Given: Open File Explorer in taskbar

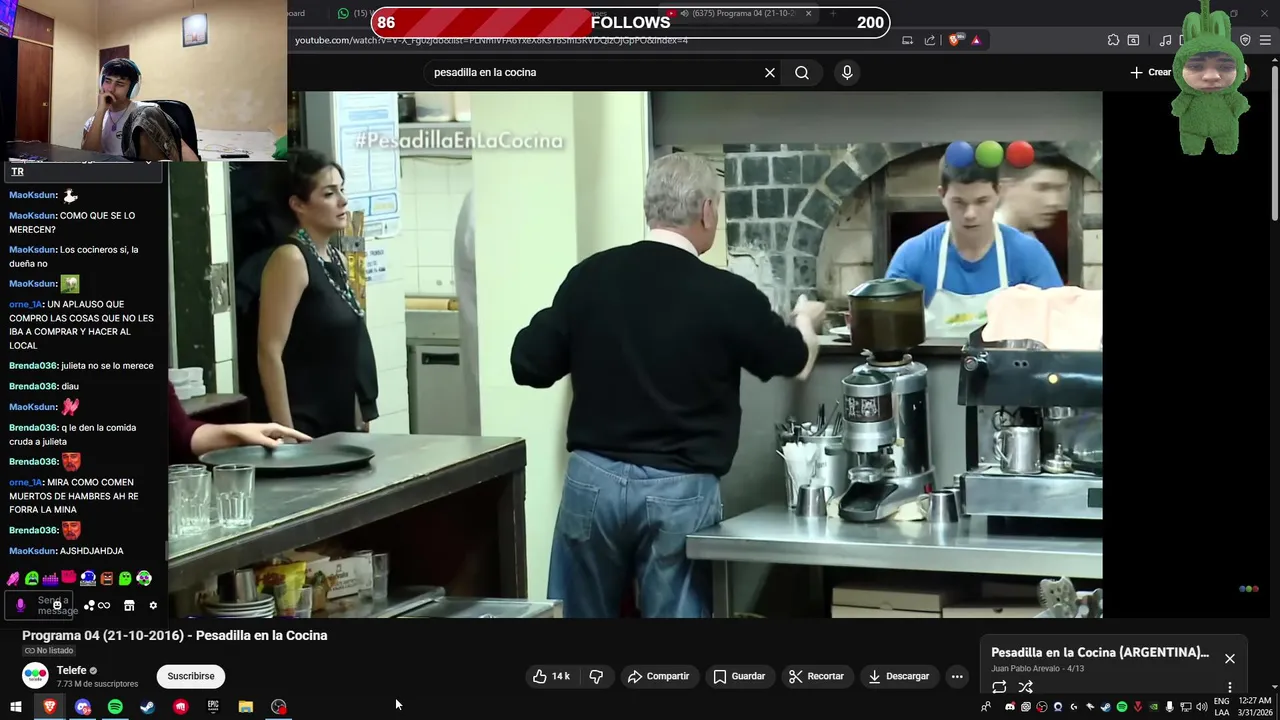Looking at the screenshot, I should [246, 707].
